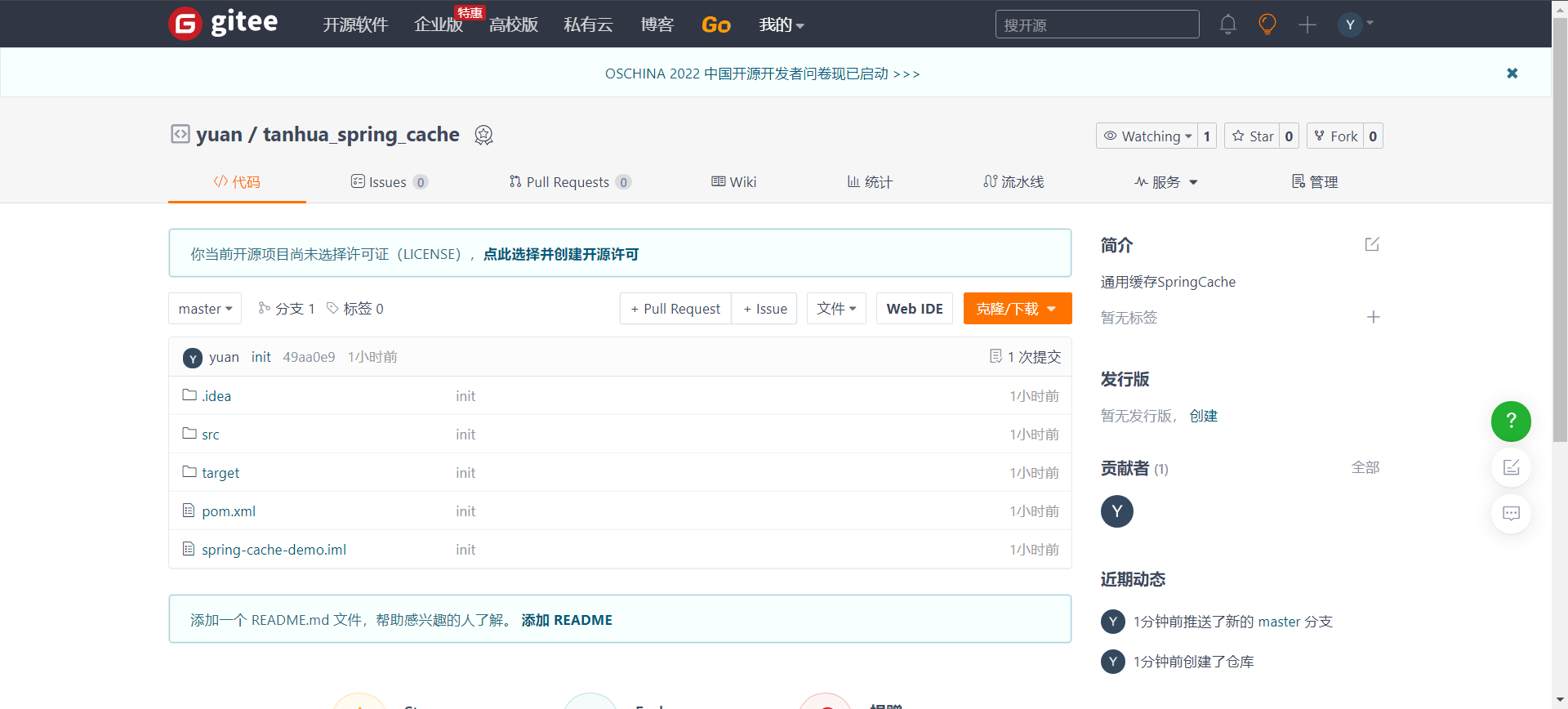
Task: Open the 统计 tab
Action: coord(870,182)
